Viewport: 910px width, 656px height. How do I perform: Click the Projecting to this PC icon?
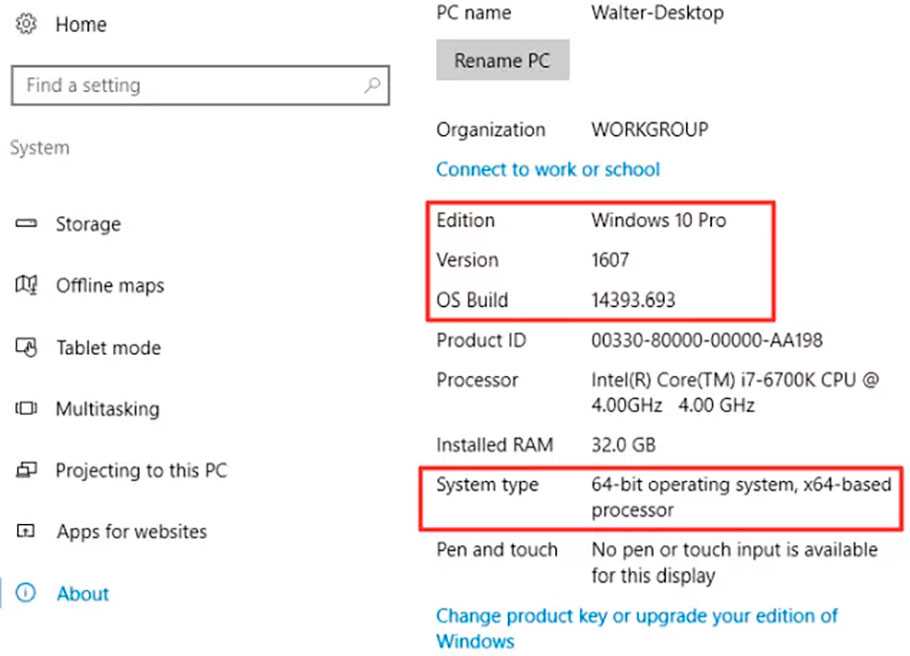pyautogui.click(x=26, y=470)
